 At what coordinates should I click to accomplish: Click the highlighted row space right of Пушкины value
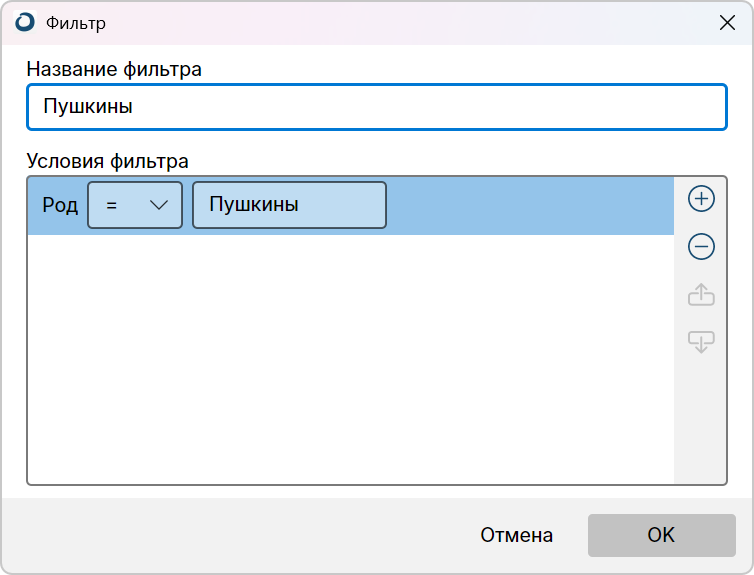tap(529, 205)
